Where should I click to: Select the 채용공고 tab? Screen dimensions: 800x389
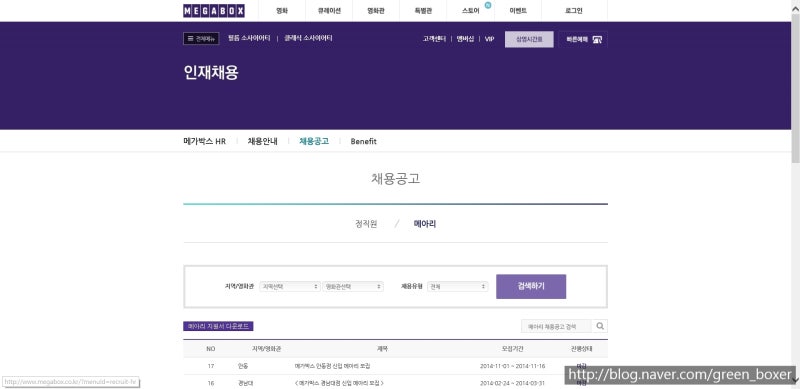tap(314, 141)
